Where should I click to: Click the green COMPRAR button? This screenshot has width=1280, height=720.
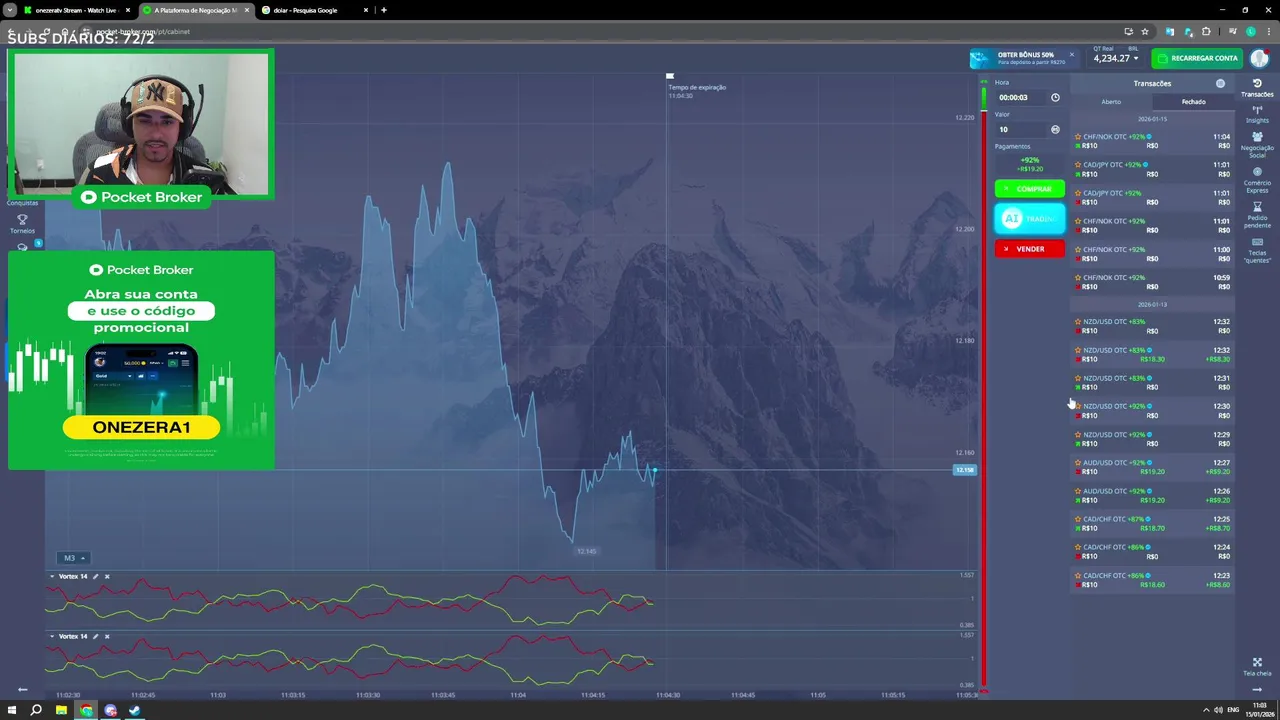click(1029, 189)
